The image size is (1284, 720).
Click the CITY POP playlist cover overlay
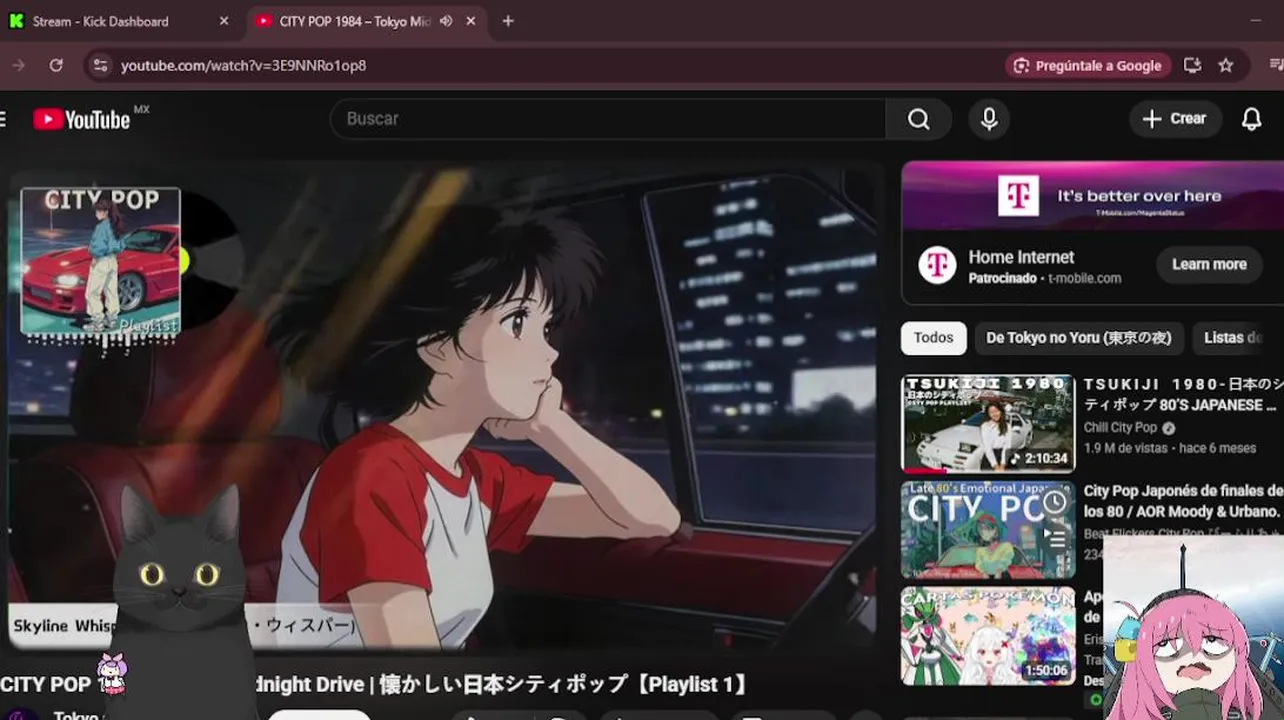pos(101,262)
